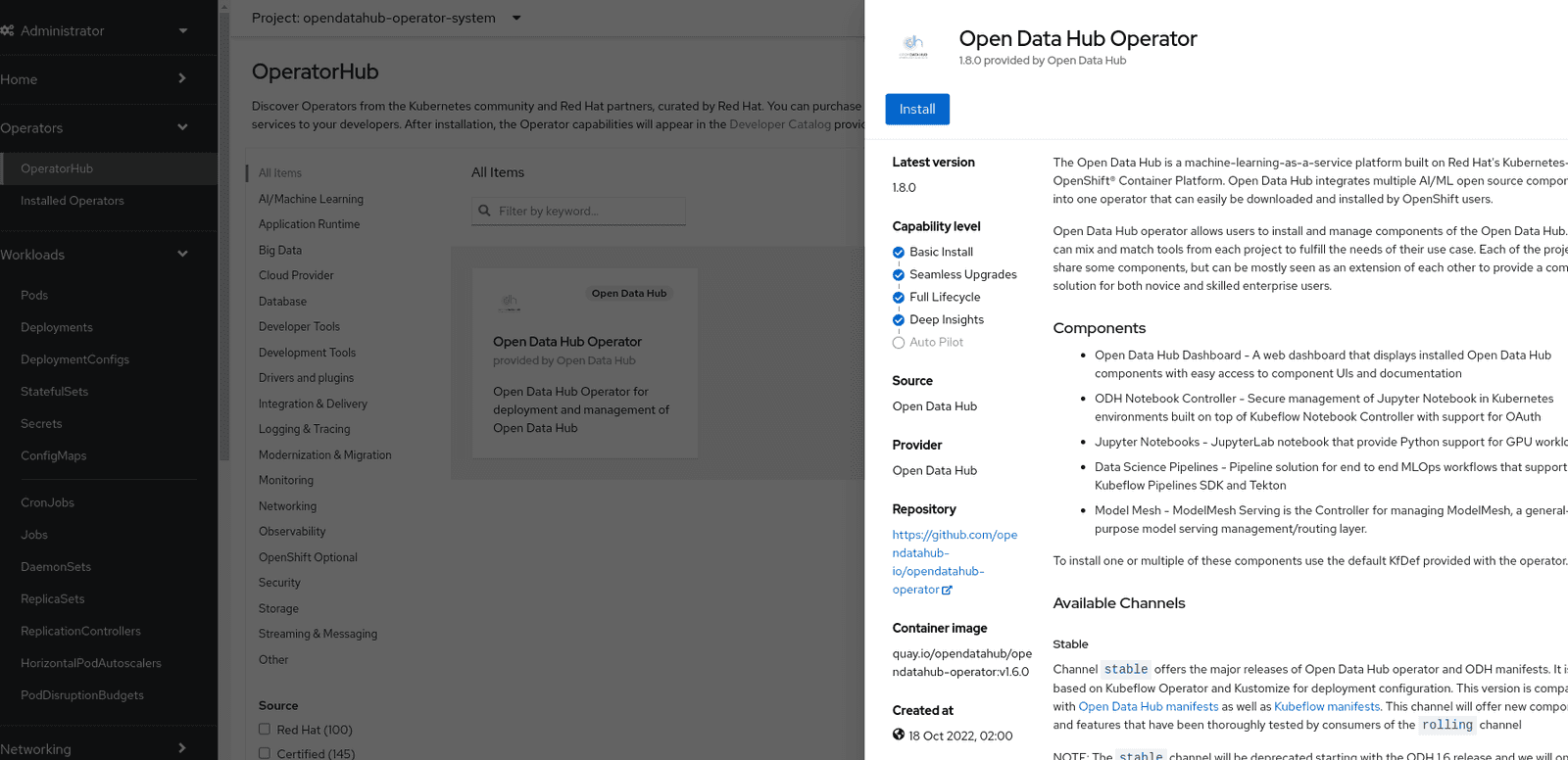Toggle the Certified (145) source checkbox
This screenshot has height=760, width=1568.
coord(265,753)
